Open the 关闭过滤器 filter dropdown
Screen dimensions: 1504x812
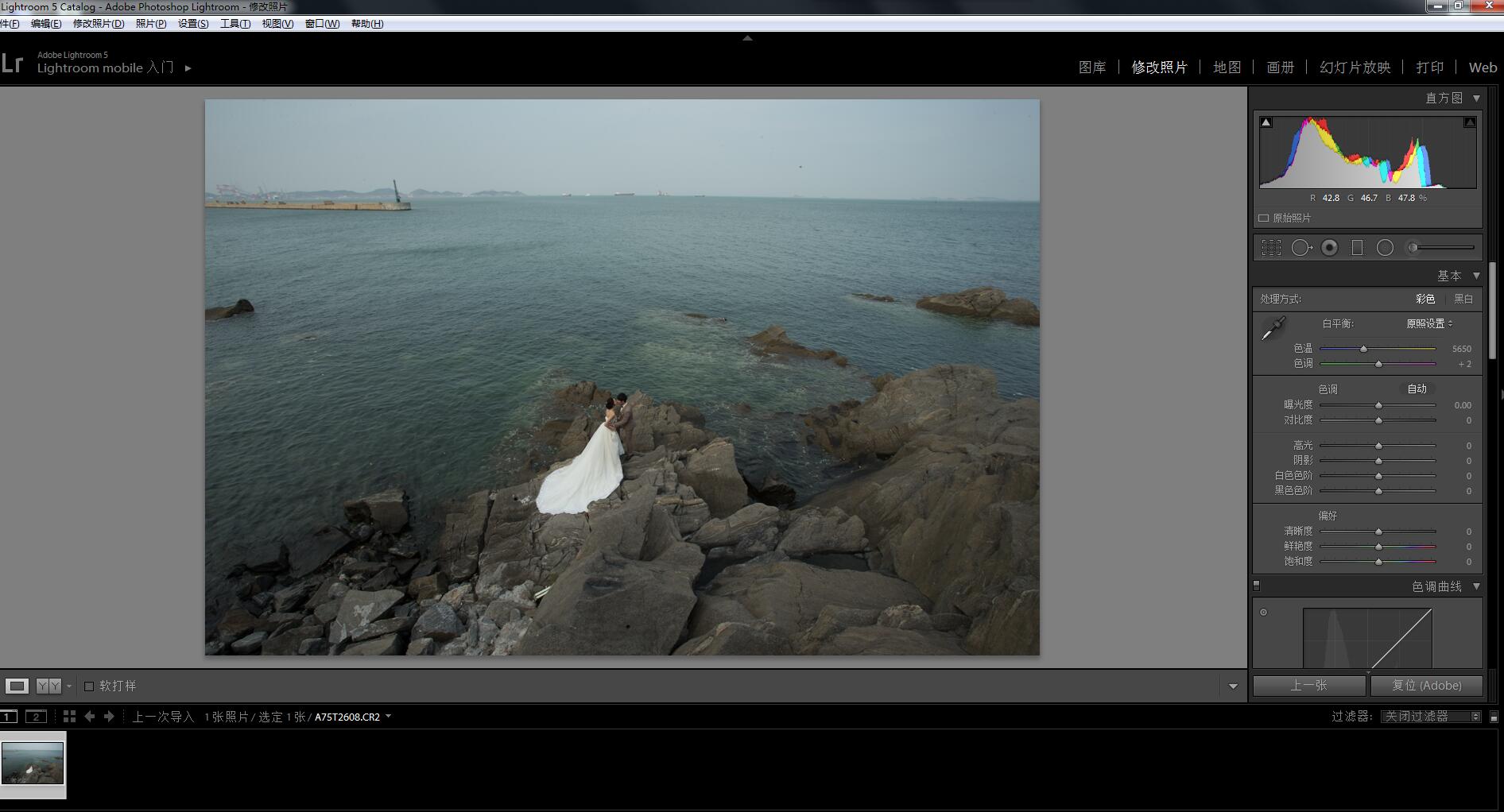(1432, 717)
